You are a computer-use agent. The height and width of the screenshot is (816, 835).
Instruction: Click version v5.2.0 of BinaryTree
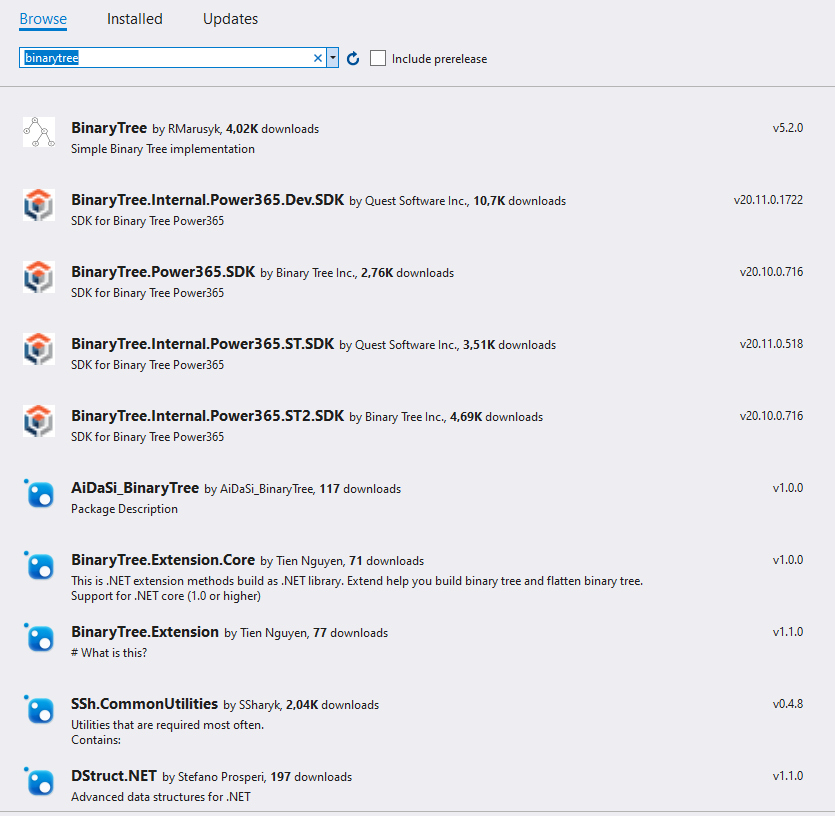788,128
